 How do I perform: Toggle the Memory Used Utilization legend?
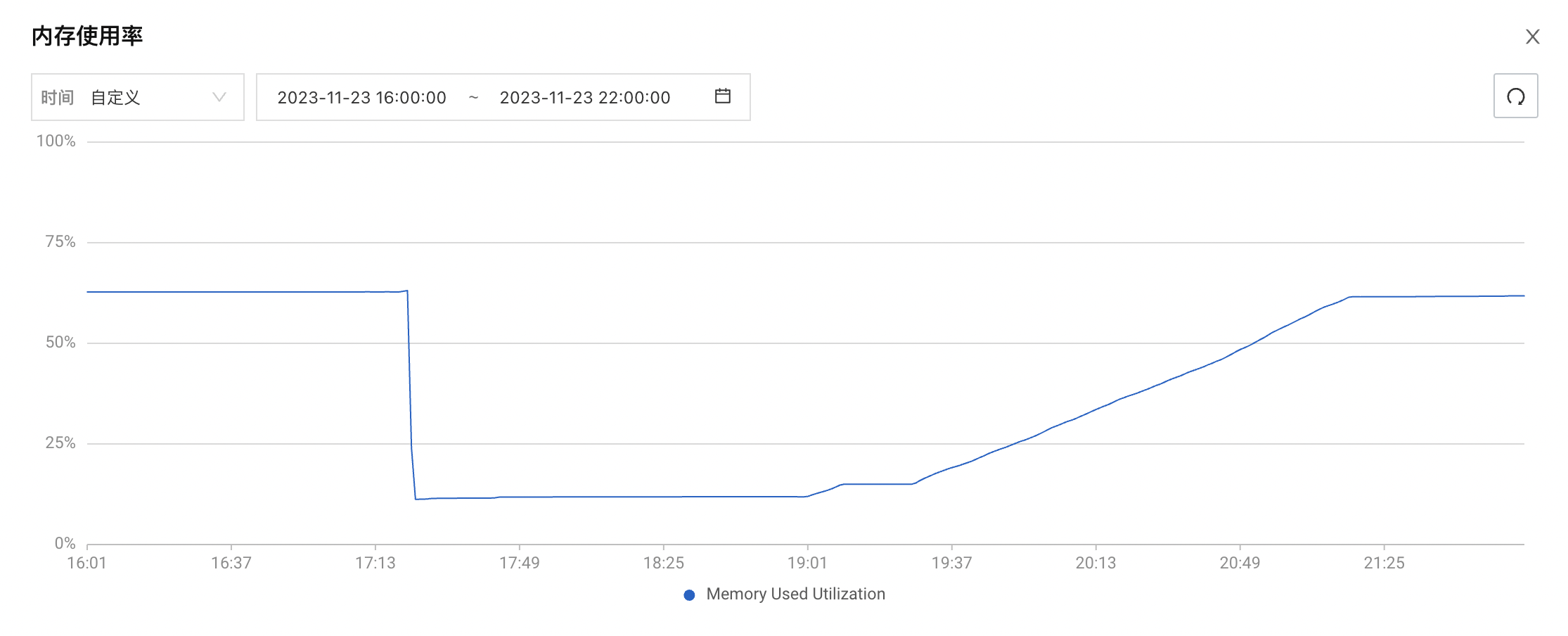pyautogui.click(x=784, y=594)
